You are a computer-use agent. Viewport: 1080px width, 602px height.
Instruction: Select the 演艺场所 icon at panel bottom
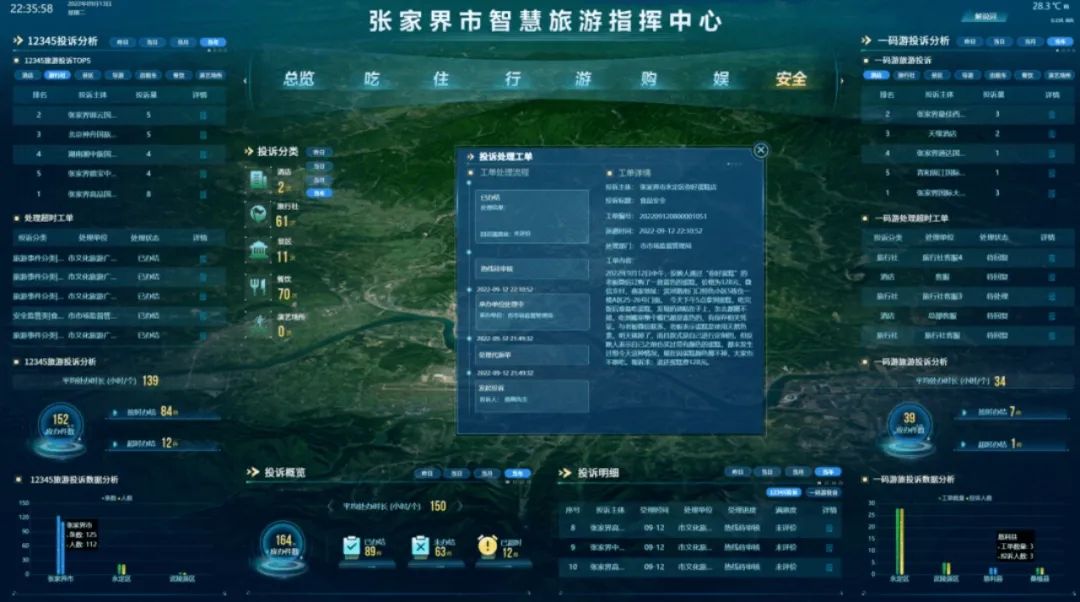click(x=258, y=321)
